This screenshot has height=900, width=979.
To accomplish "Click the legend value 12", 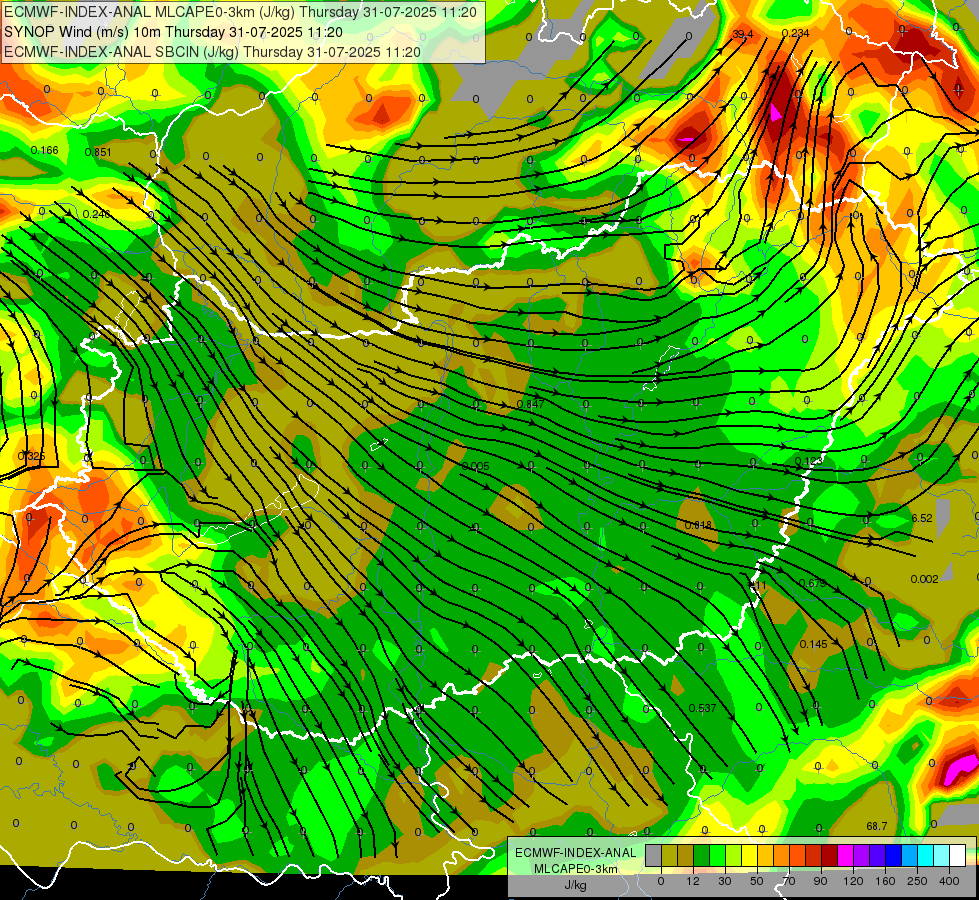I will (x=693, y=881).
